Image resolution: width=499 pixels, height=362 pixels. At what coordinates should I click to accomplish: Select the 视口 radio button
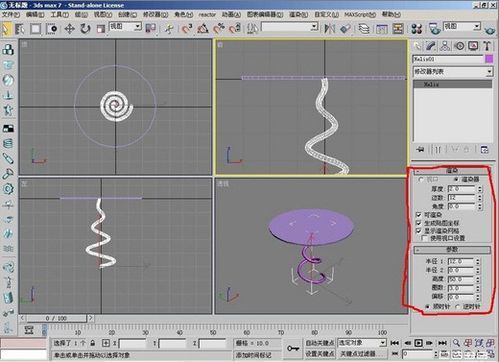pos(421,180)
